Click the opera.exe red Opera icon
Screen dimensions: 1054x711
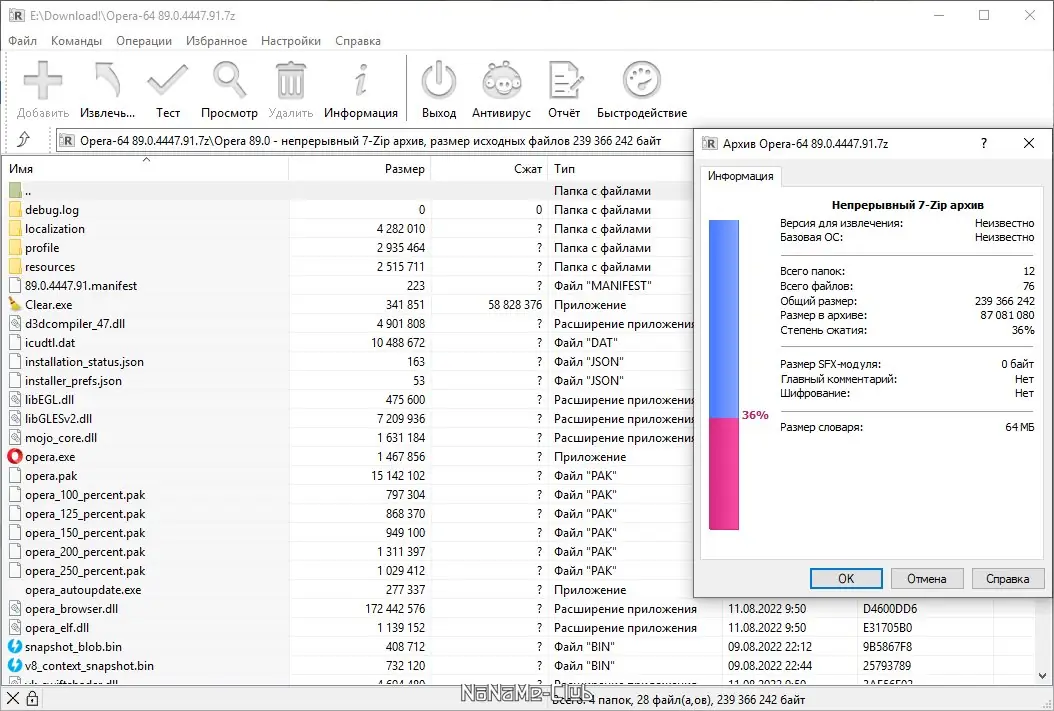(15, 456)
